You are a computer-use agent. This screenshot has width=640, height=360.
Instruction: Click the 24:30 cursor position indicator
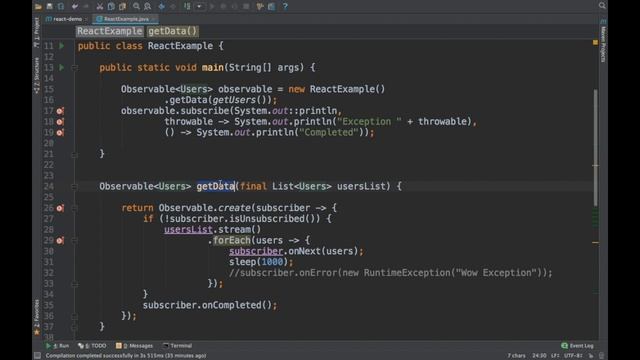(x=539, y=356)
